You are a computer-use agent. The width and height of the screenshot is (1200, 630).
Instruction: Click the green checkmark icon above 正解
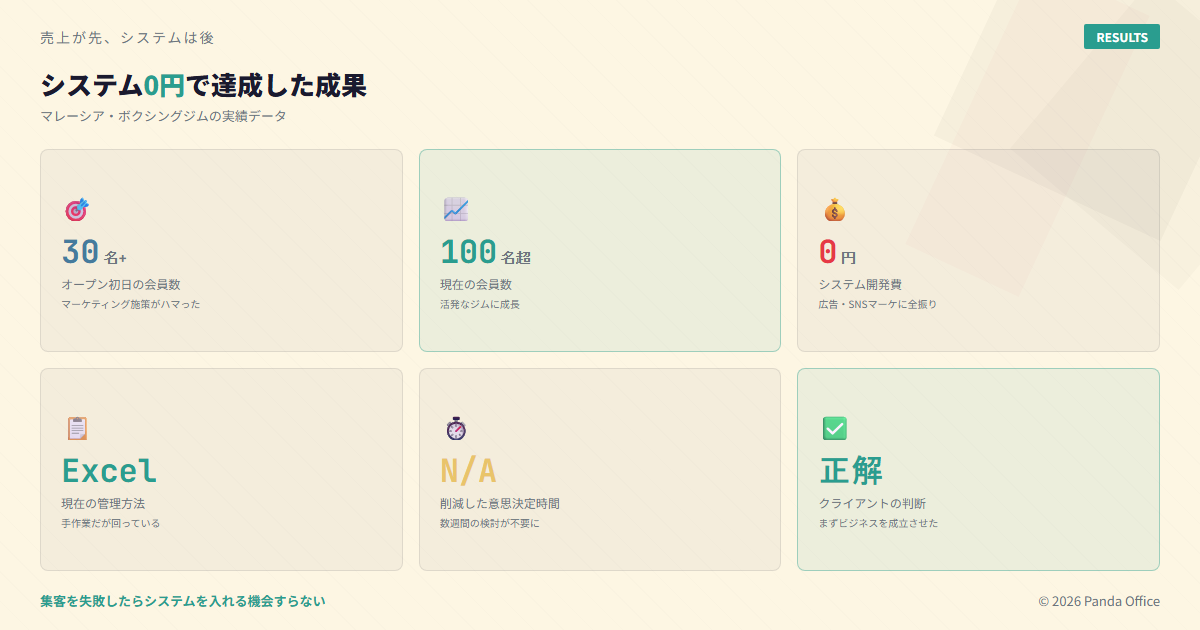[x=834, y=428]
